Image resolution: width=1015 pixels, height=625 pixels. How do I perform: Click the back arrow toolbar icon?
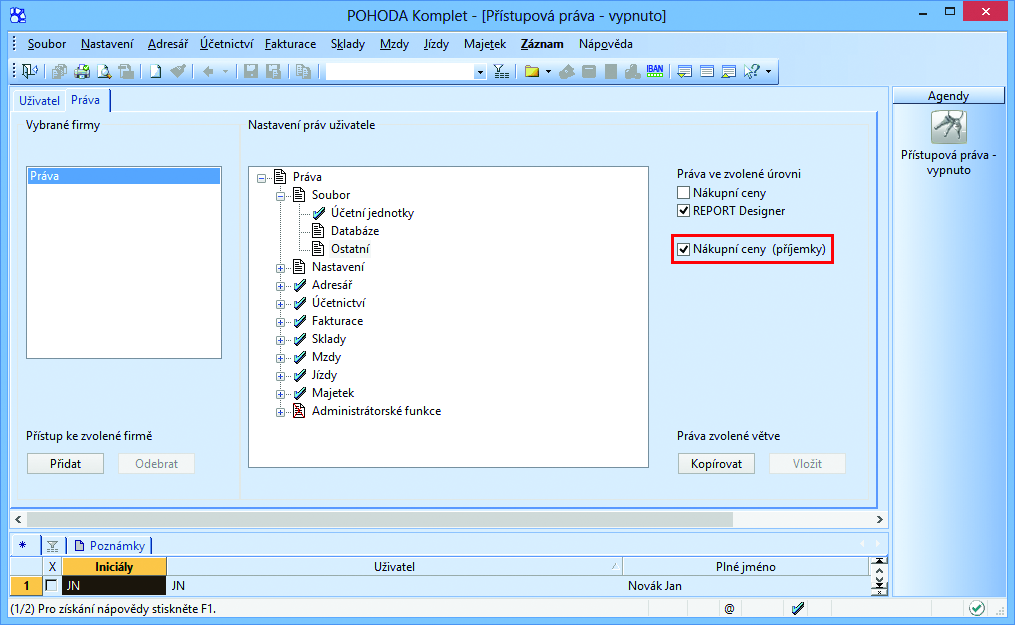point(208,71)
